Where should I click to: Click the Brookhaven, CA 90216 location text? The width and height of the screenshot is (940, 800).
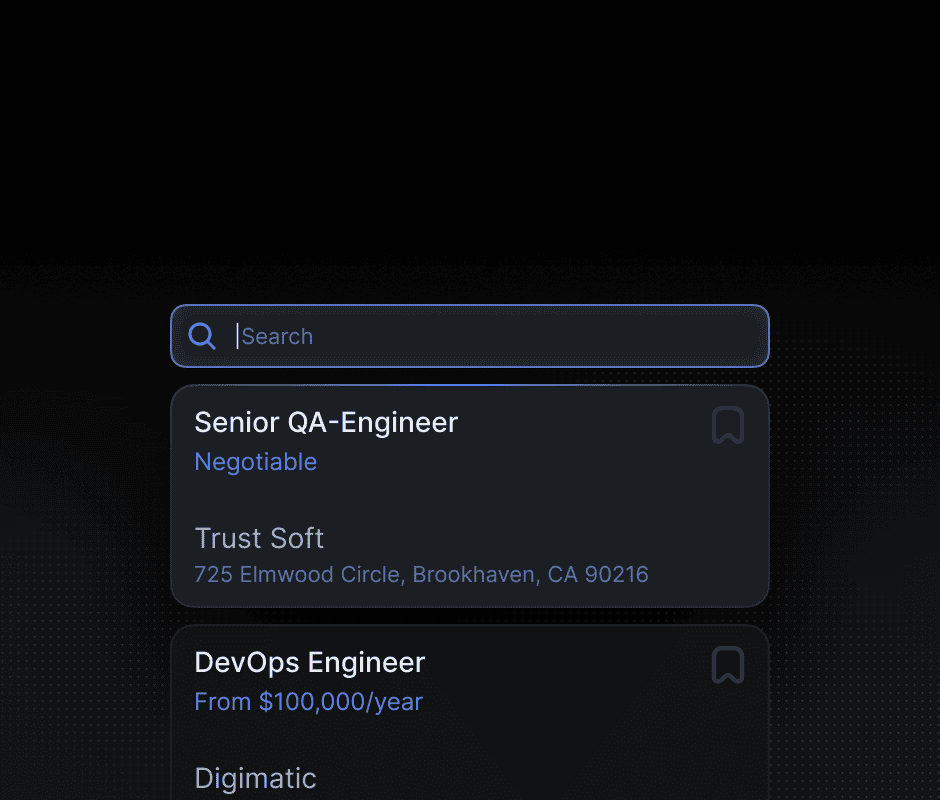(531, 575)
